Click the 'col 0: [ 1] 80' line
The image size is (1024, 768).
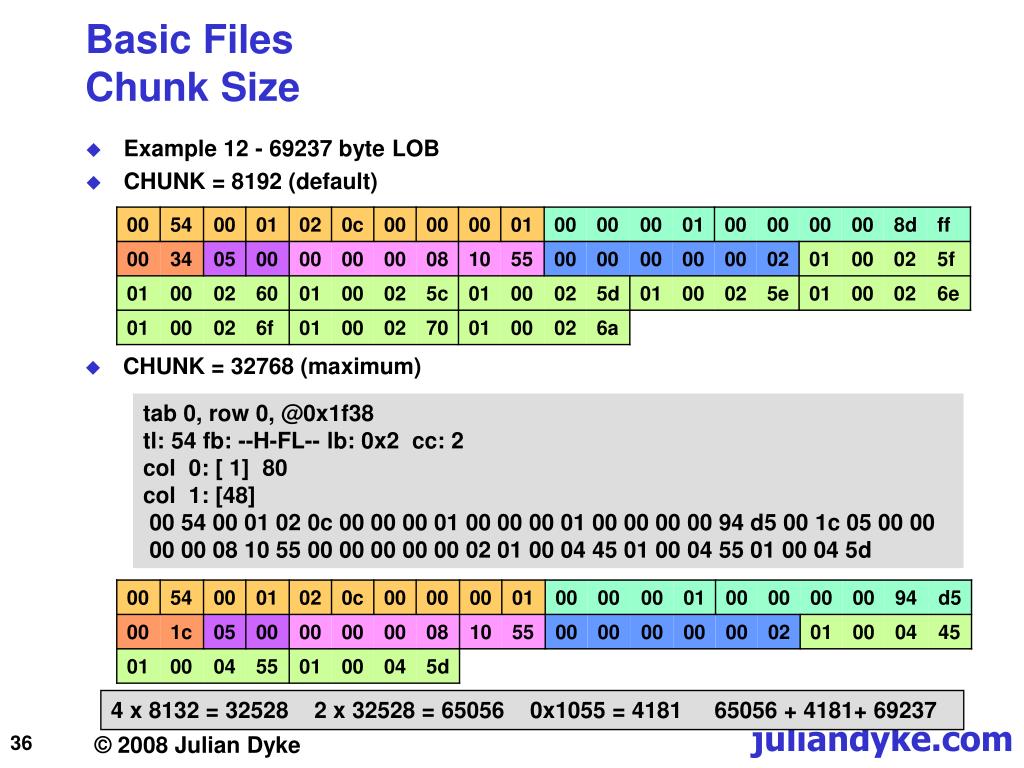pos(215,468)
